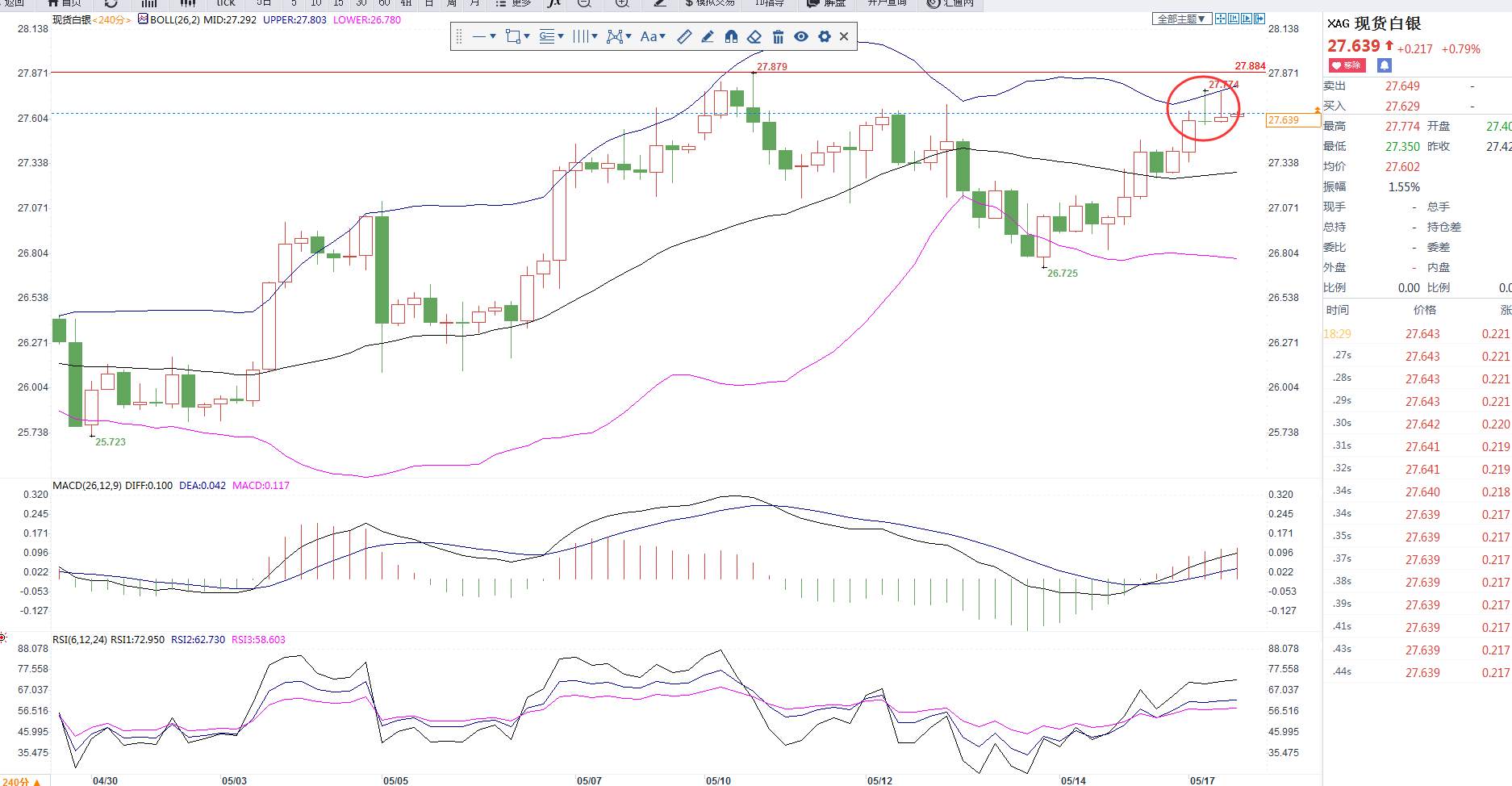Open the 更多 more periods menu
1512x786 pixels.
click(x=514, y=3)
